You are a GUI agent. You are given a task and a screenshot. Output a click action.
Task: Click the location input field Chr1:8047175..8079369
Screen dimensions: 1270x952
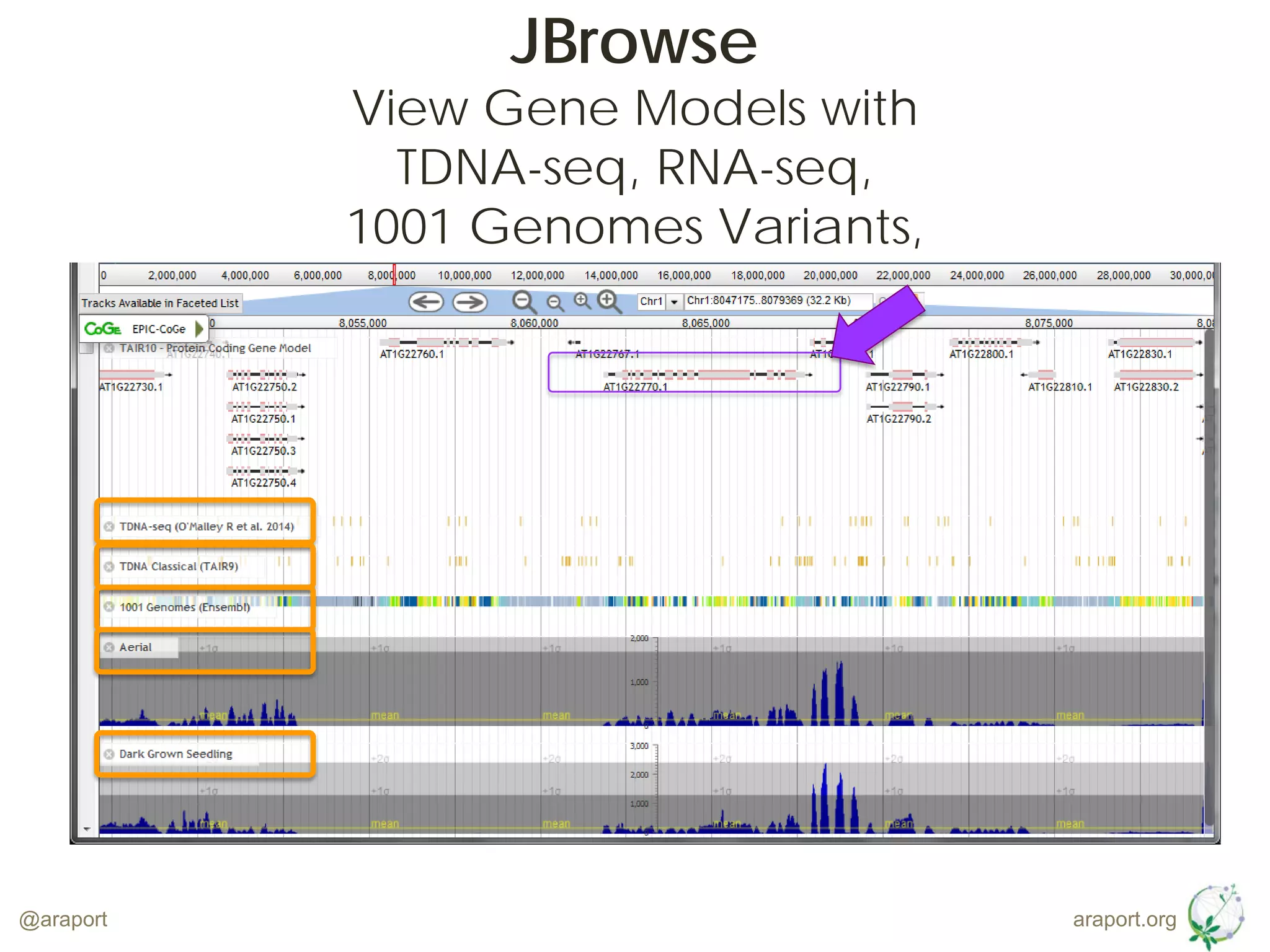[x=779, y=301]
